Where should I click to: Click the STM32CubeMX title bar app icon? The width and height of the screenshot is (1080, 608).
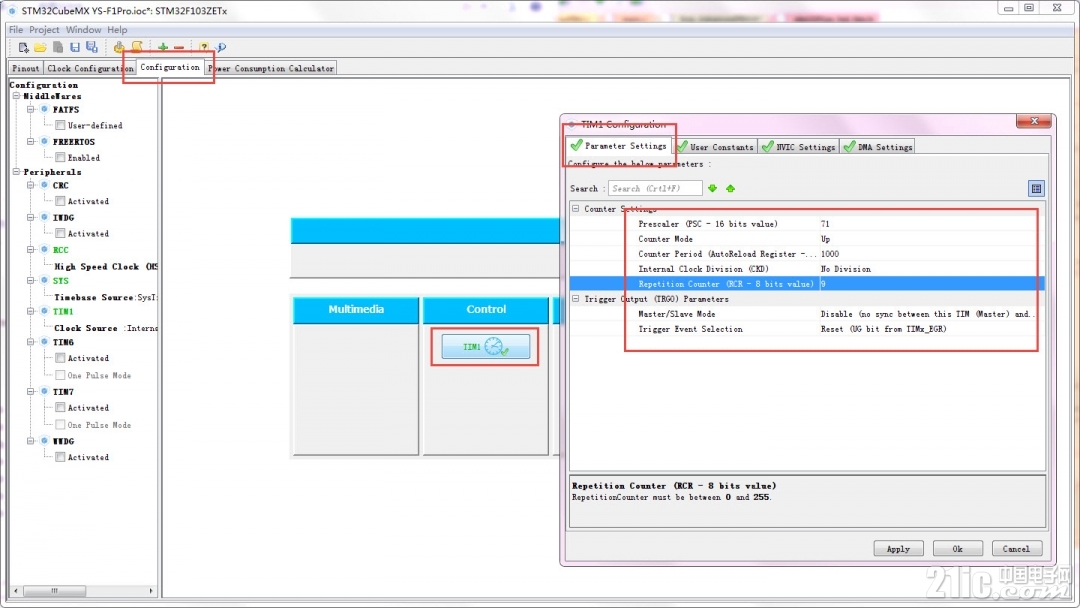coord(12,10)
